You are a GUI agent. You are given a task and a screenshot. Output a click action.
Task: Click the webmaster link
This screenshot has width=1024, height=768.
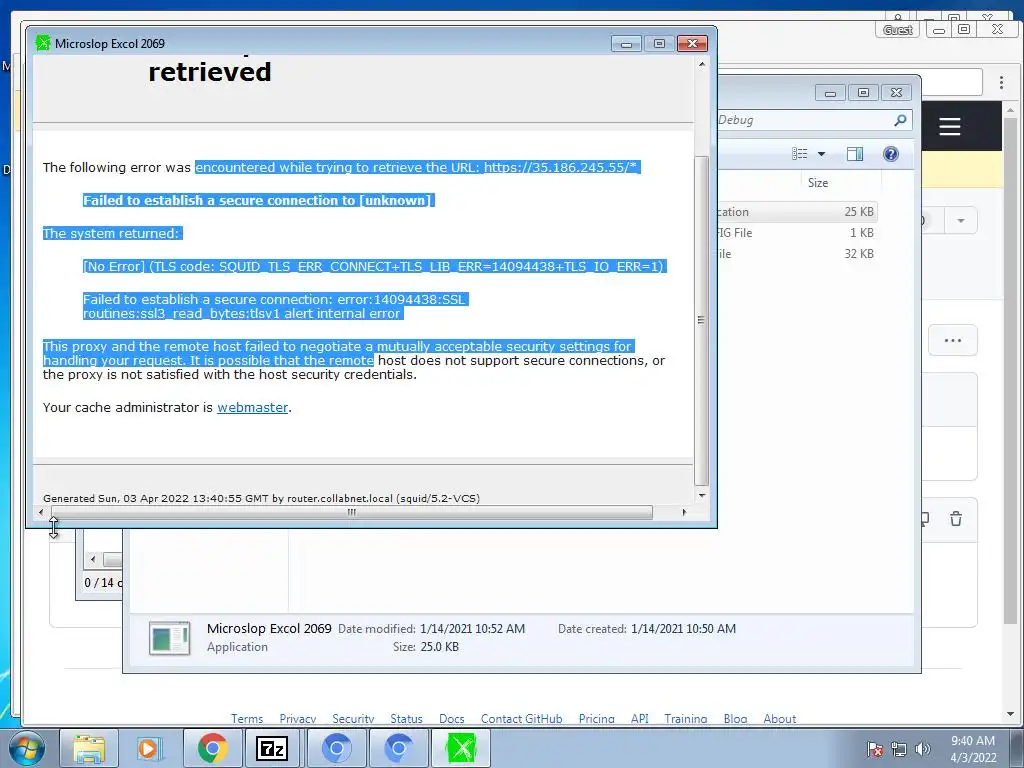pyautogui.click(x=252, y=408)
